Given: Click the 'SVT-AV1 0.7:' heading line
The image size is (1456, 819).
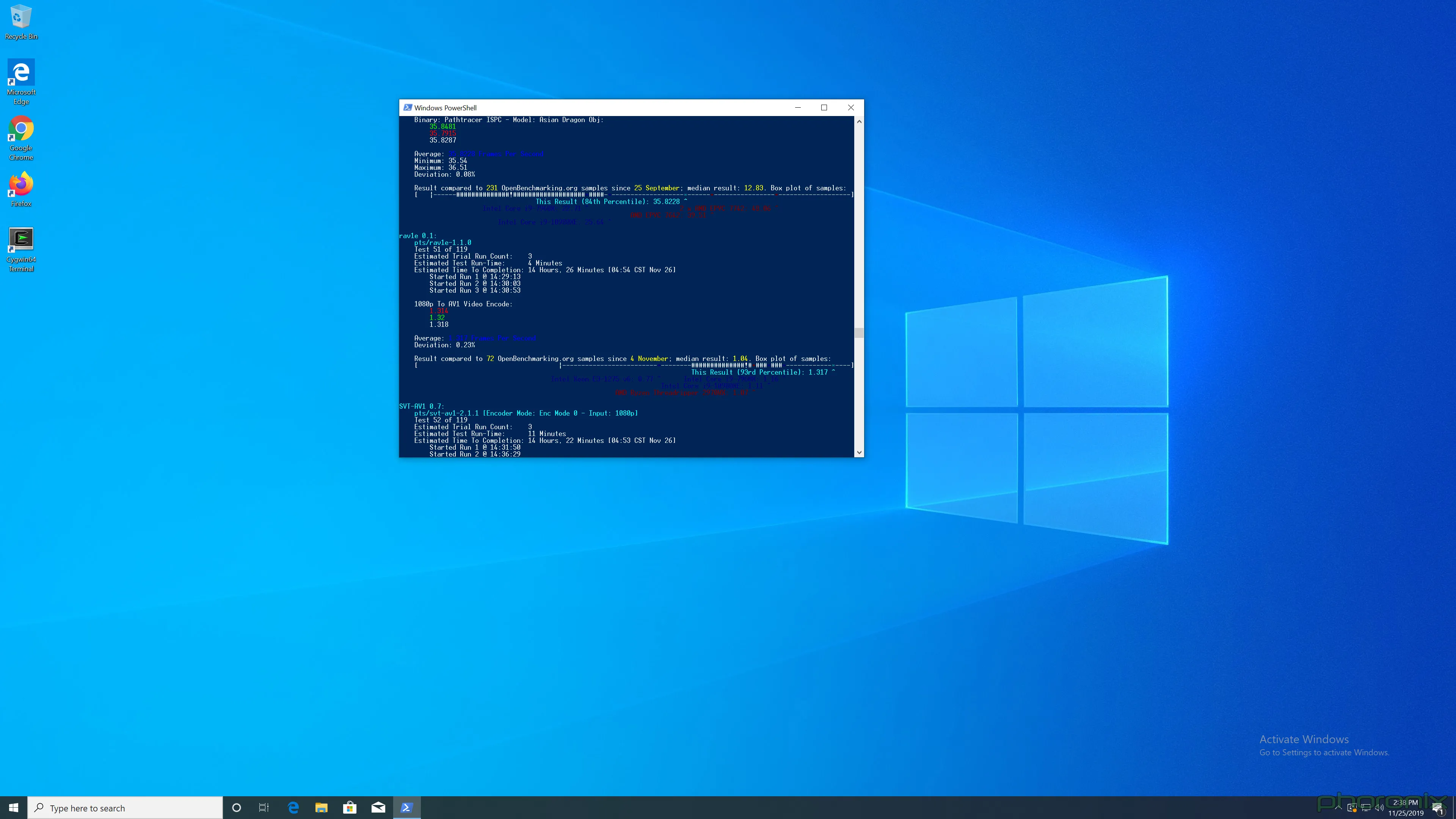Looking at the screenshot, I should point(422,406).
